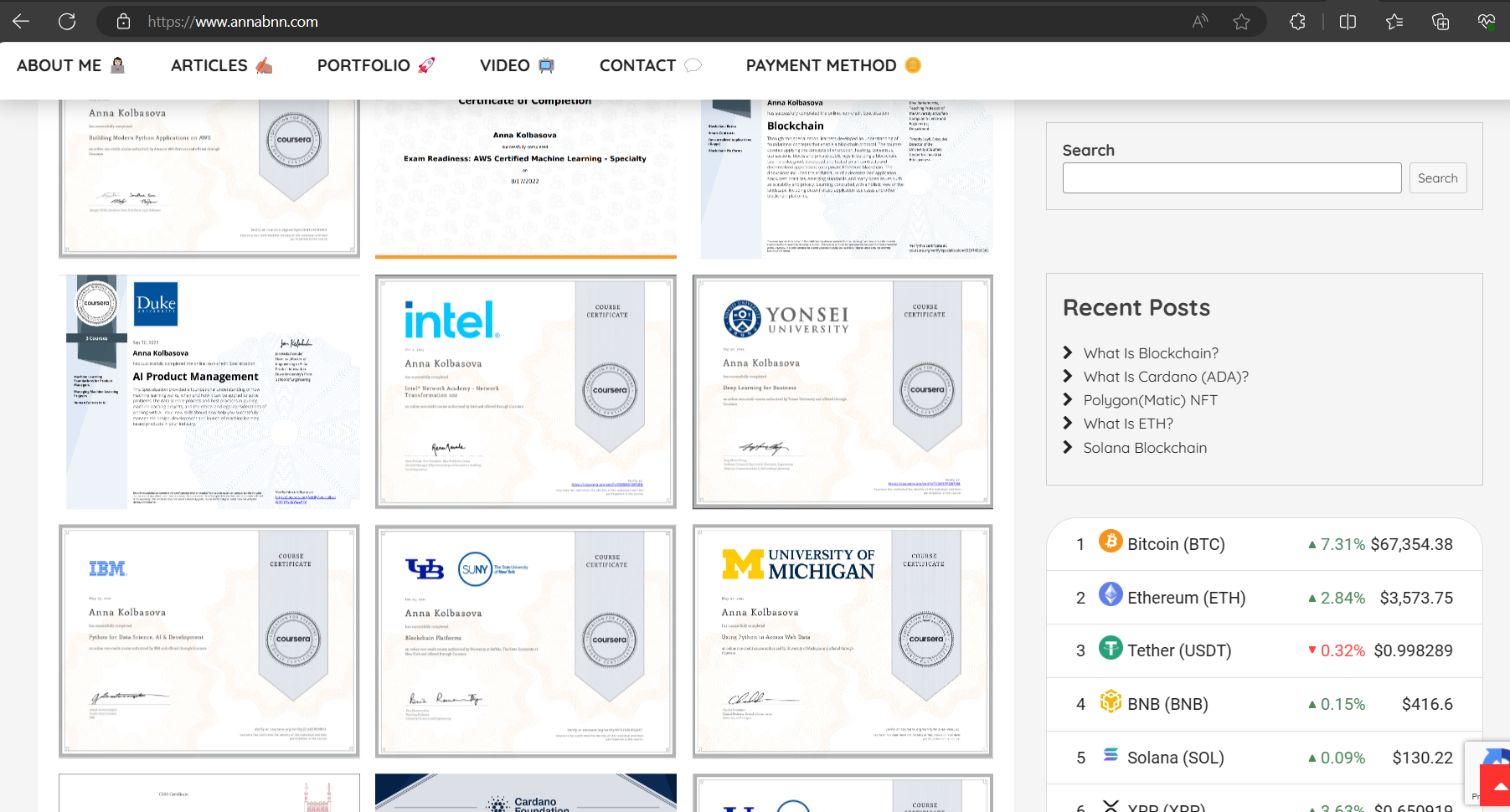Open Read Aloud in address bar
Viewport: 1510px width, 812px height.
coord(1200,22)
